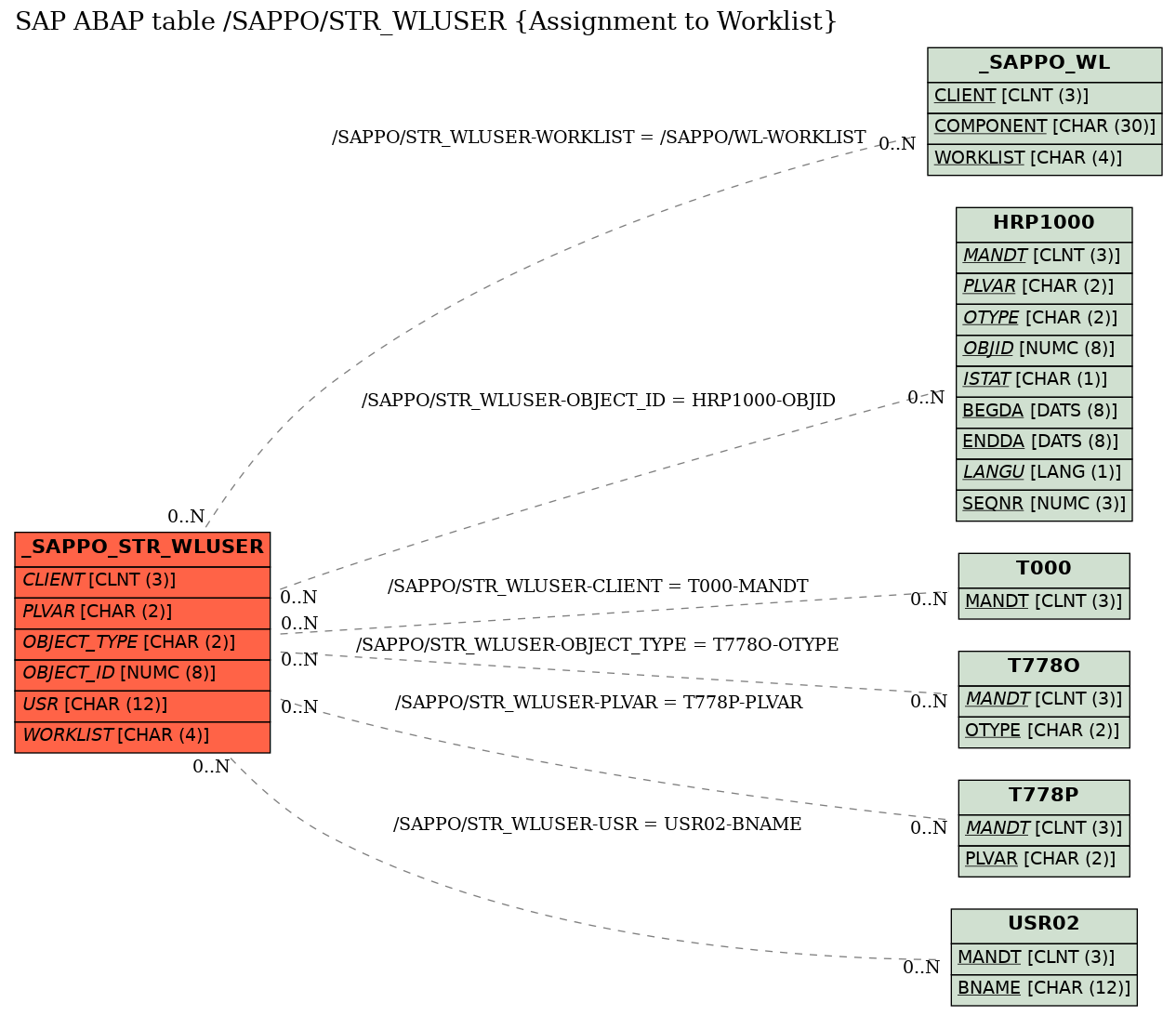Click COMPONENT [CHAR (30)] field

(1044, 127)
